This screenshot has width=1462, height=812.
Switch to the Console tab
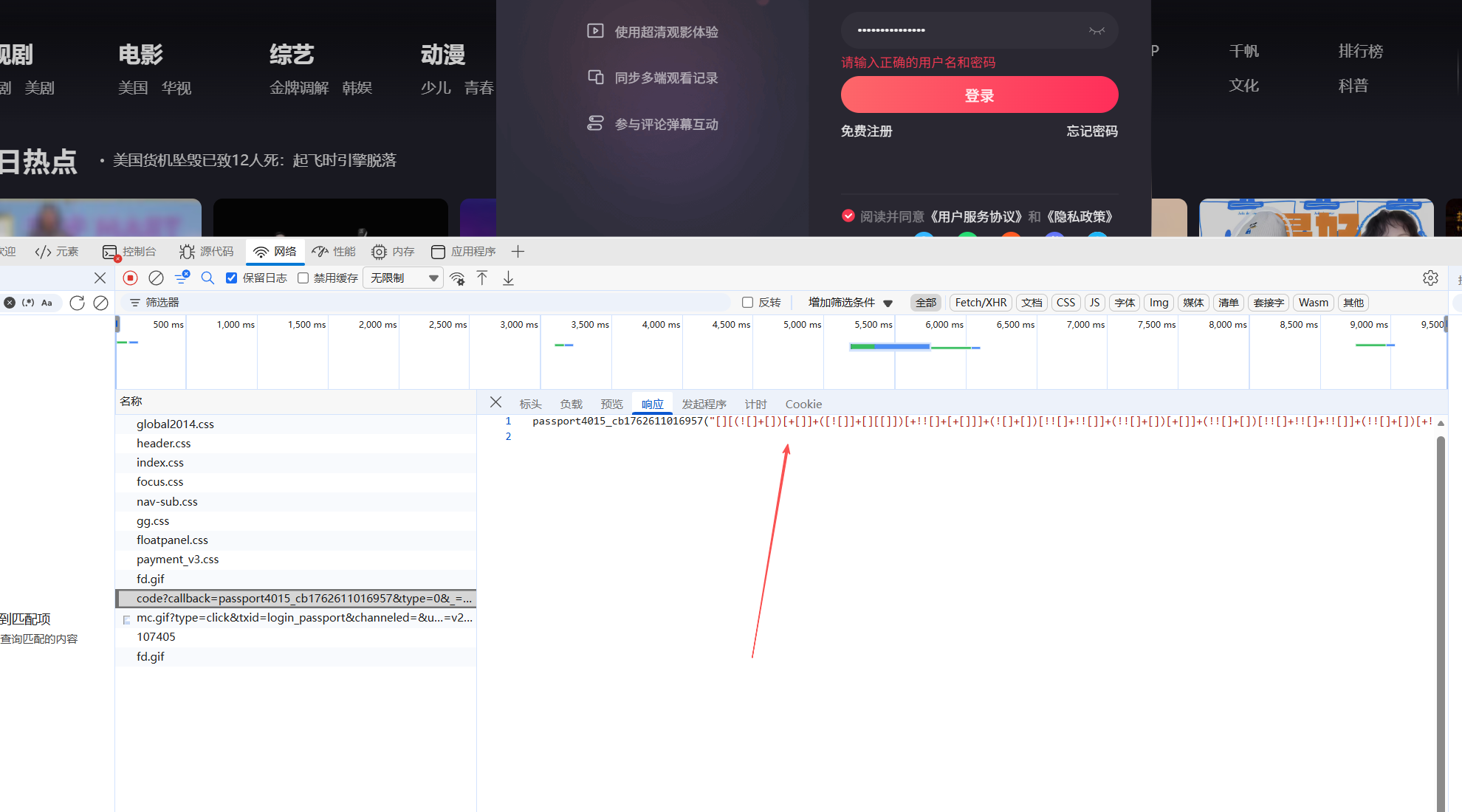130,252
